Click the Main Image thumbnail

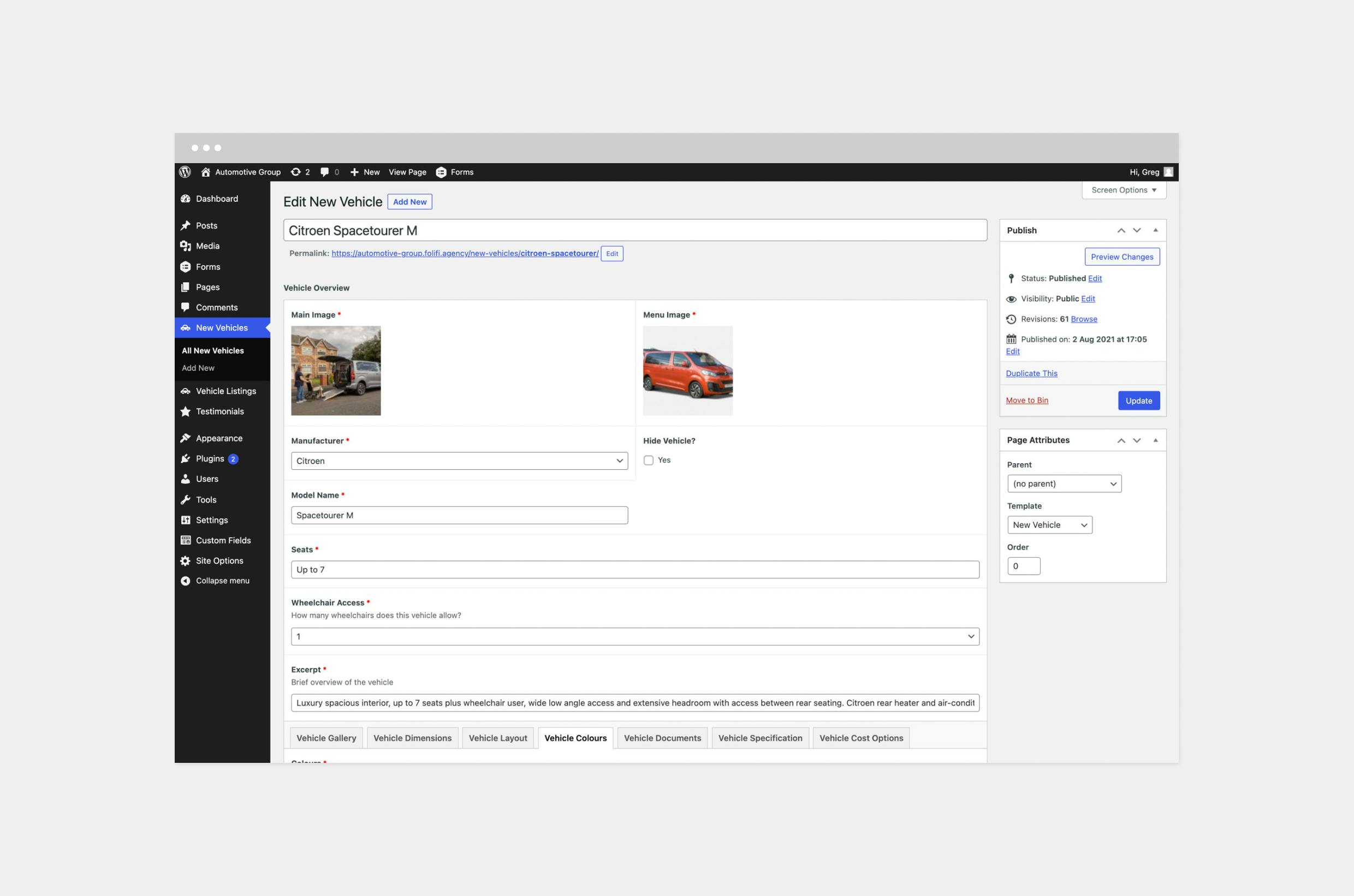[336, 371]
